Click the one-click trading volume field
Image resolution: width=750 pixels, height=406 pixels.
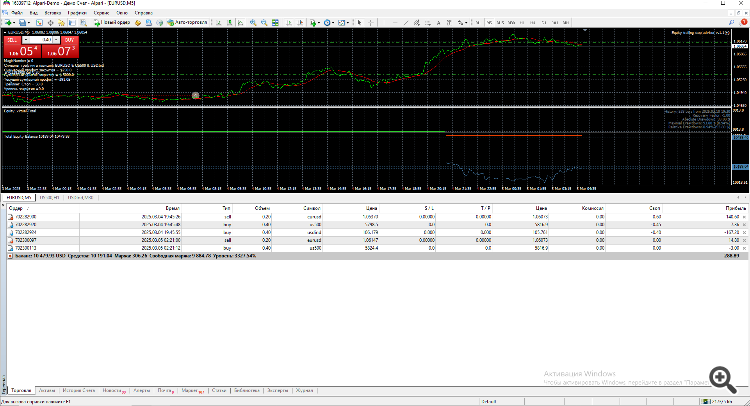click(x=42, y=40)
